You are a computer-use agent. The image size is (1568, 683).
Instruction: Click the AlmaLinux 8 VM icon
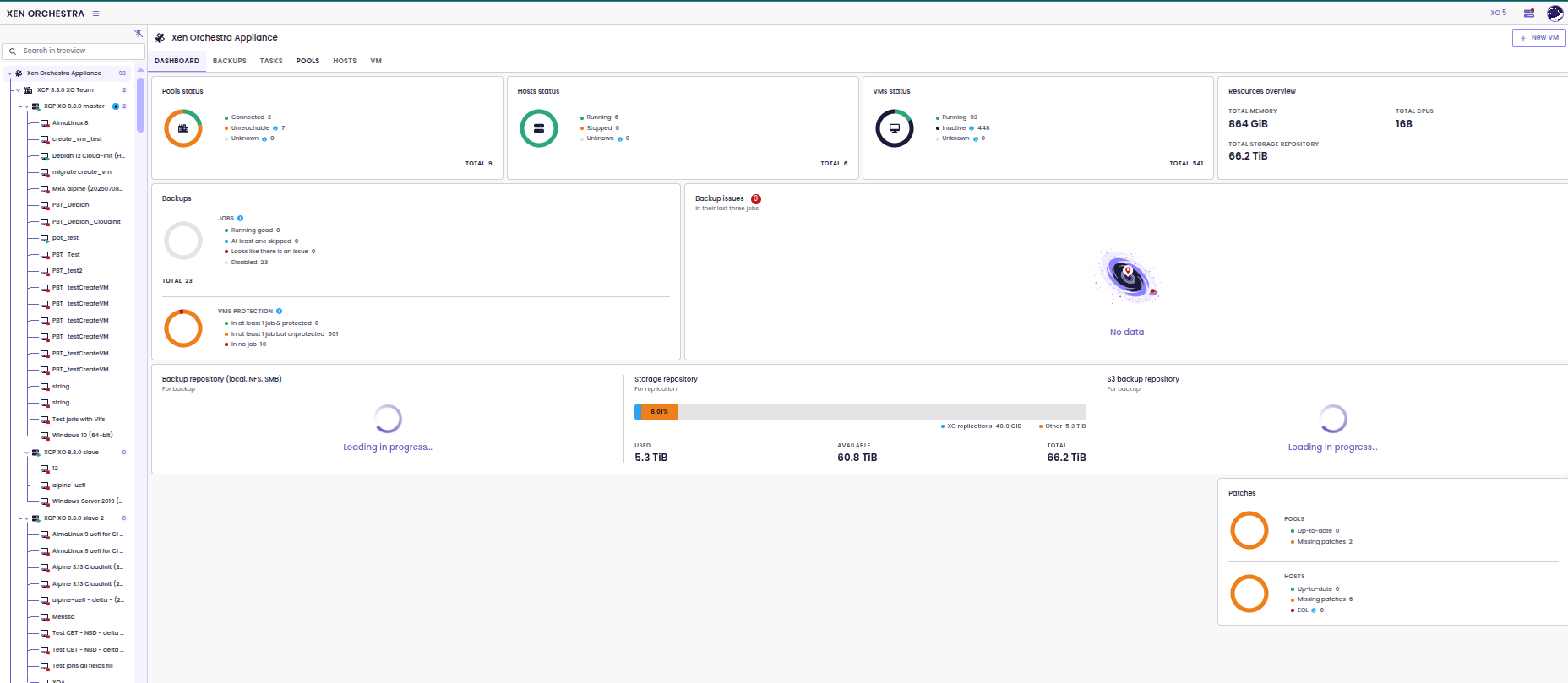45,123
